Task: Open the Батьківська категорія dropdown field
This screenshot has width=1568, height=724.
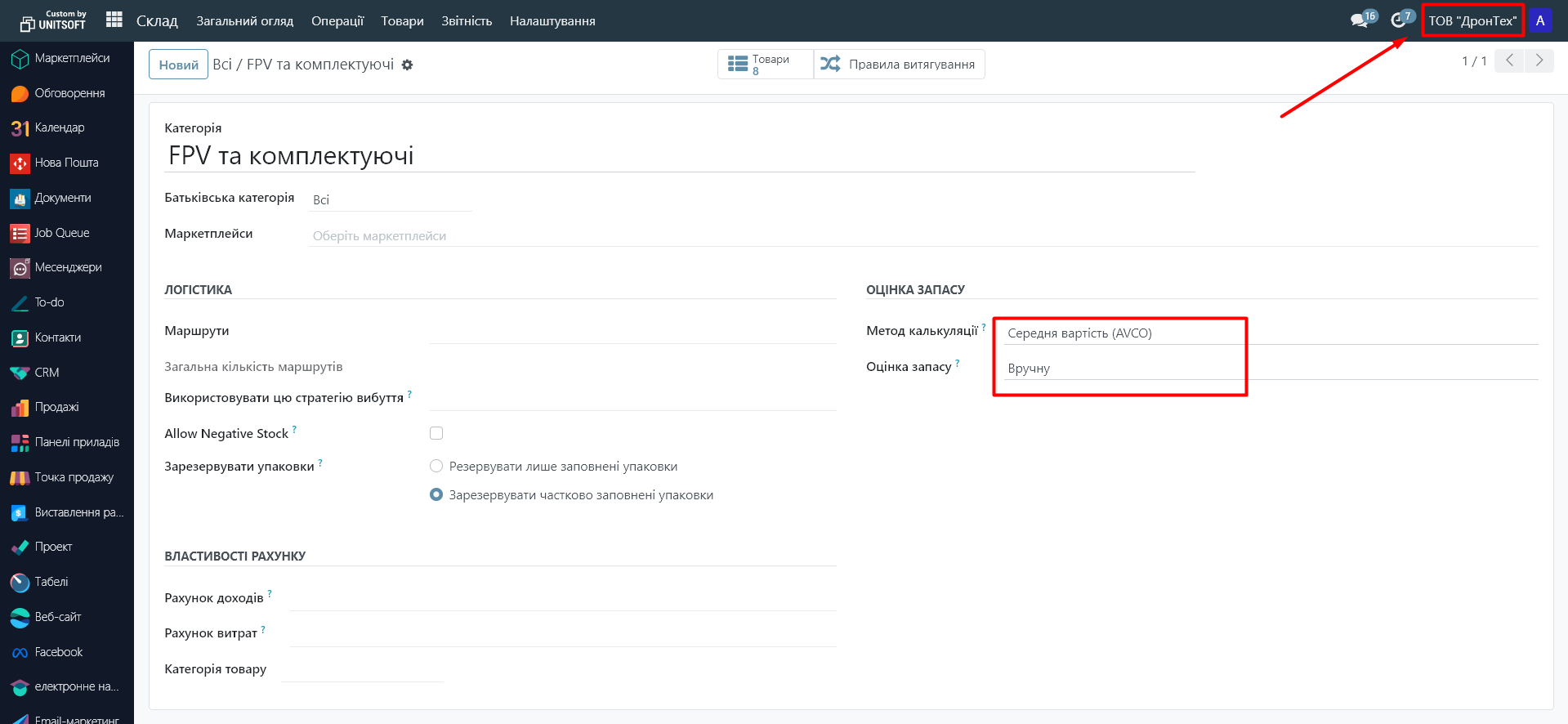Action: (x=390, y=200)
